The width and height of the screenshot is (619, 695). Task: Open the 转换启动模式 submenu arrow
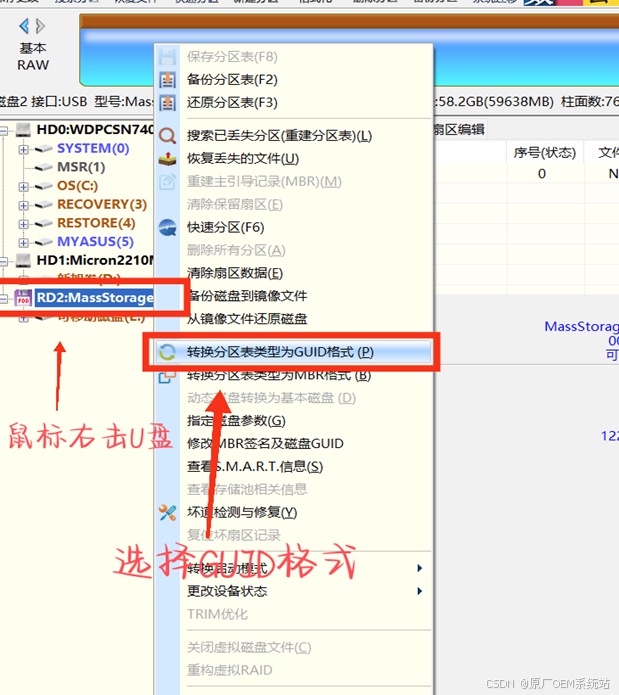420,568
